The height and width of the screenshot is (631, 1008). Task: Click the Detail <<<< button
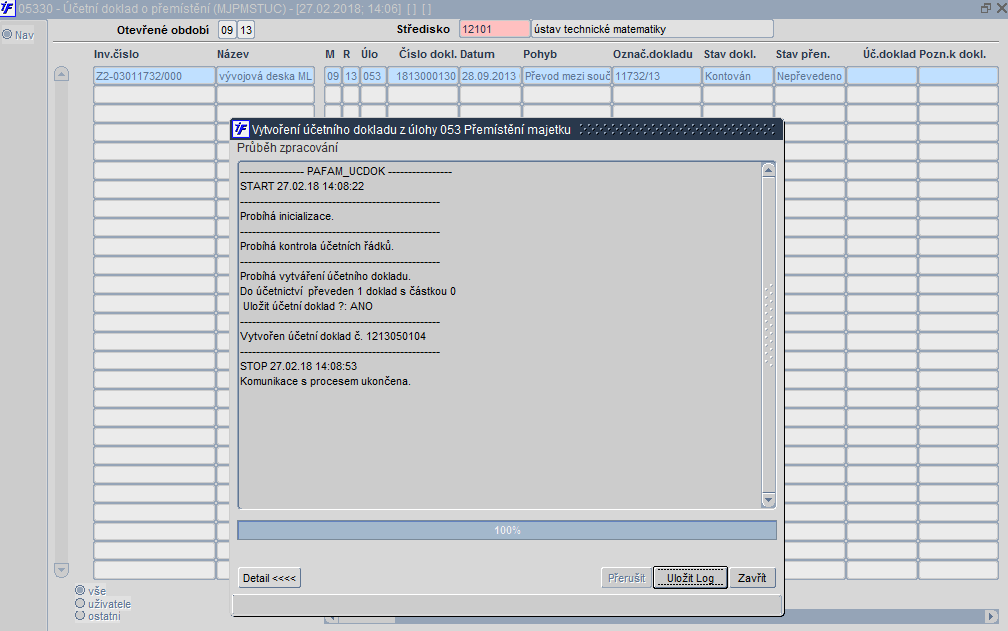(269, 578)
